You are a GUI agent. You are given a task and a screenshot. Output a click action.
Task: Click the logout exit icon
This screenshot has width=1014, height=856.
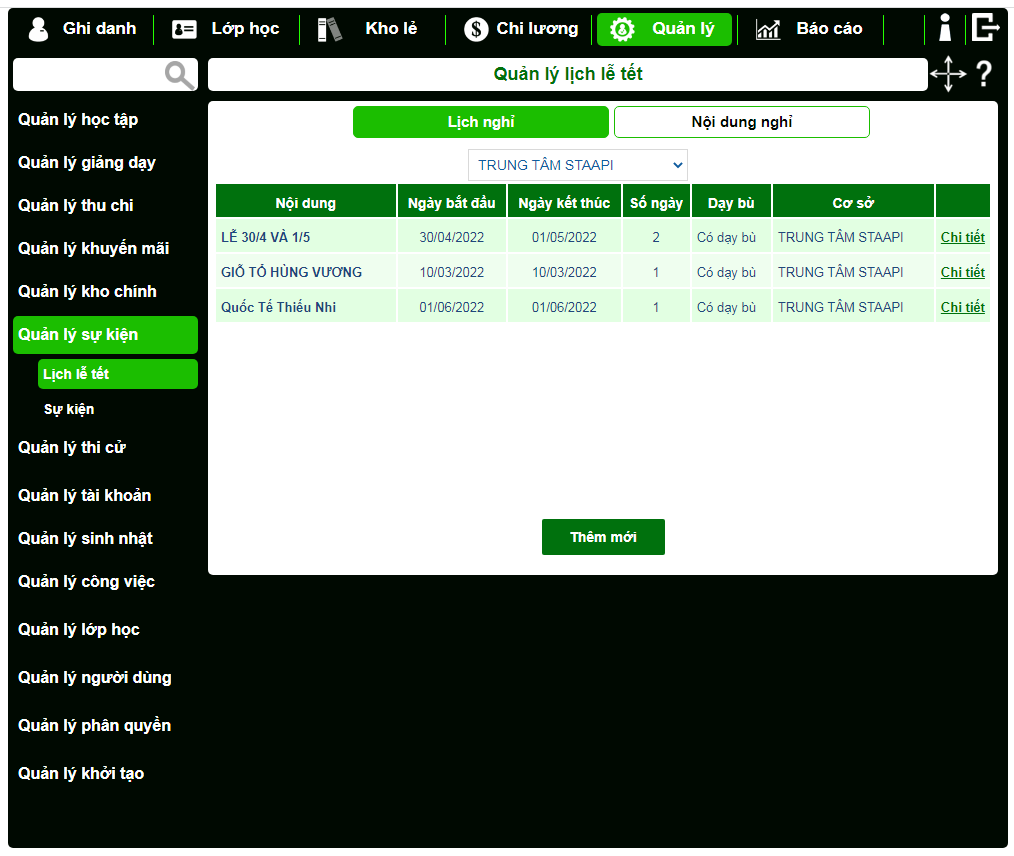(x=985, y=28)
